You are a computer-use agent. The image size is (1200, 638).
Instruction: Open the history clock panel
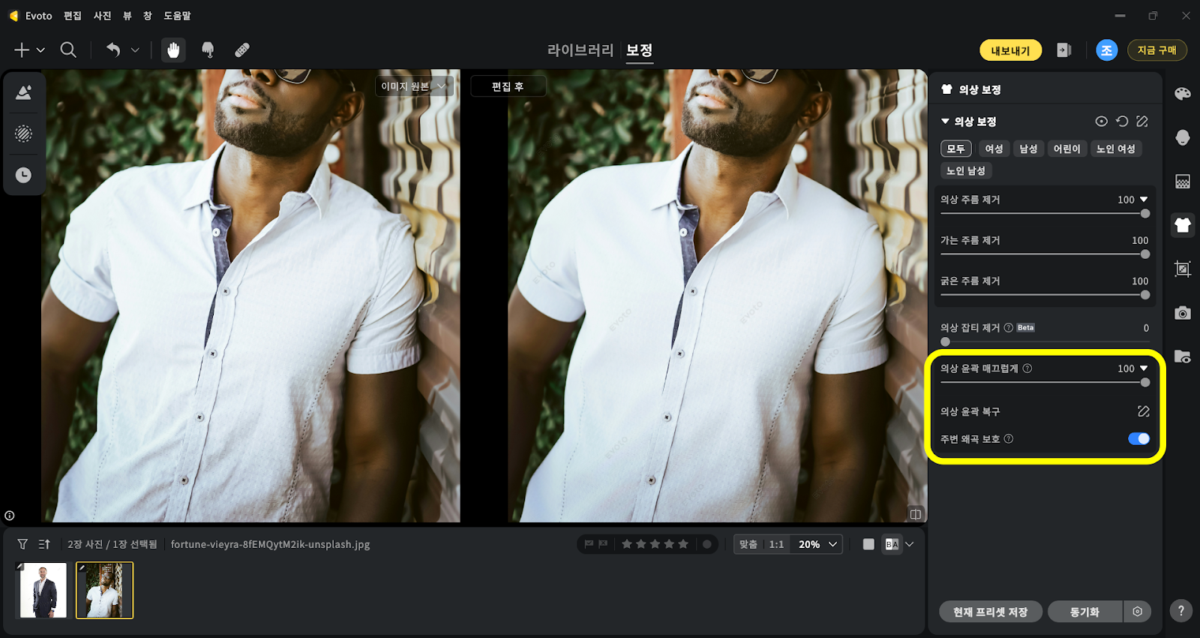point(23,174)
